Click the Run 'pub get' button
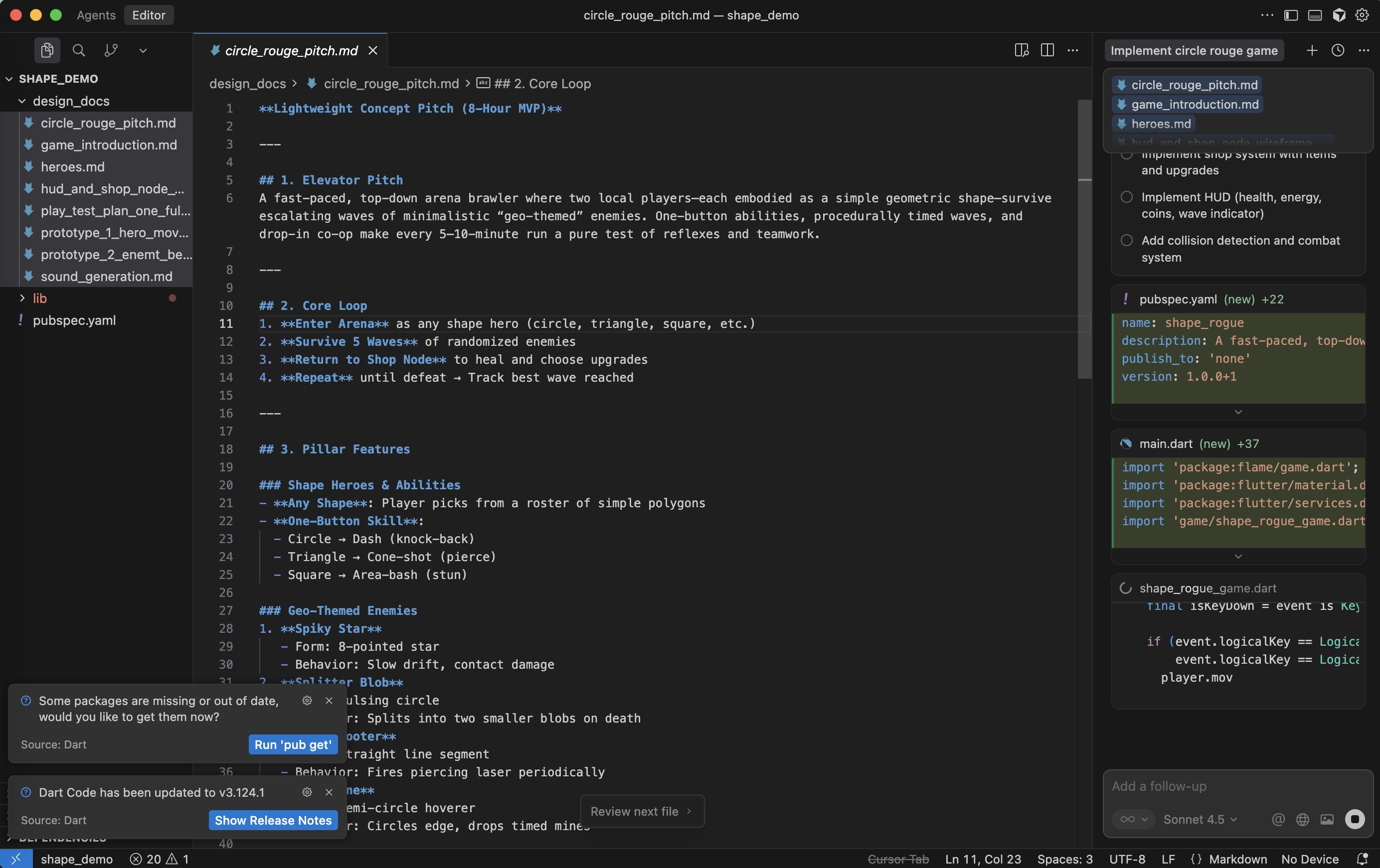The width and height of the screenshot is (1380, 868). click(x=292, y=745)
